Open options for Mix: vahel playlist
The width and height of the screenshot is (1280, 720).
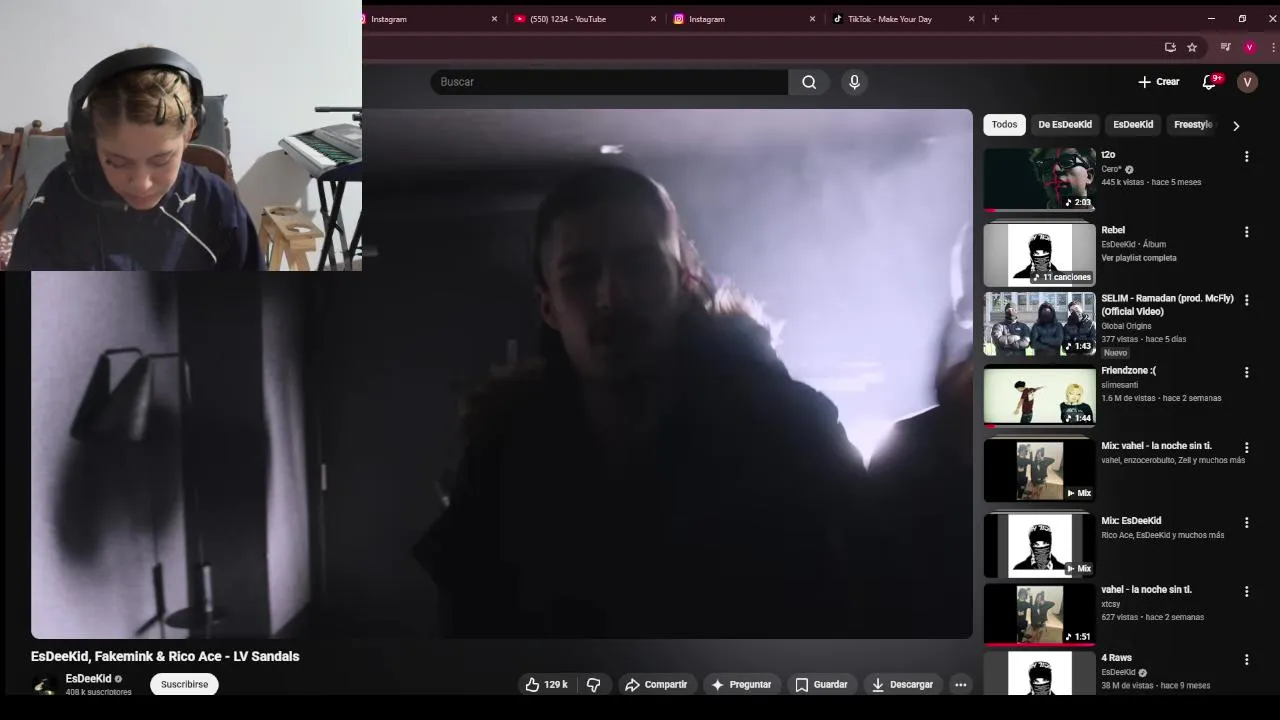point(1246,447)
